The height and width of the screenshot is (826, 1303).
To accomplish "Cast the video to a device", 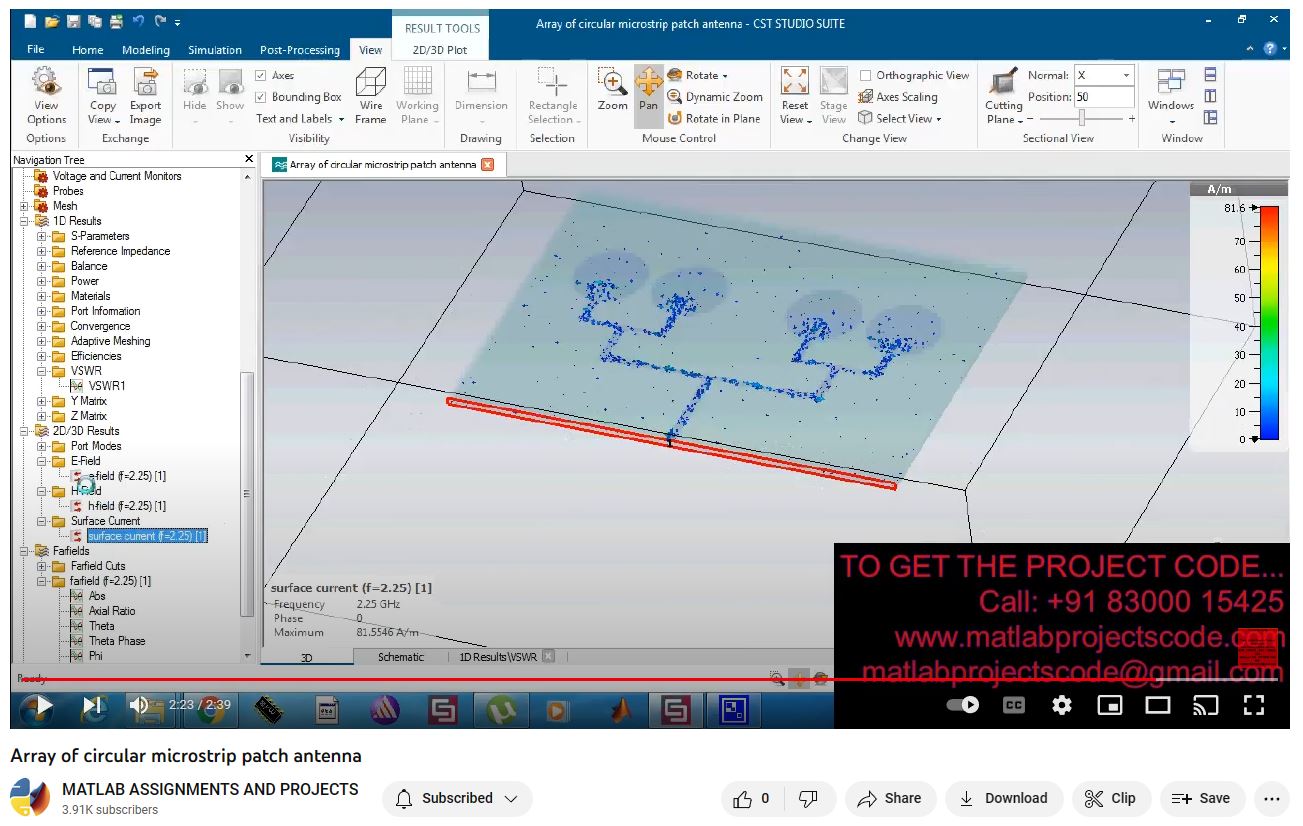I will coord(1206,705).
